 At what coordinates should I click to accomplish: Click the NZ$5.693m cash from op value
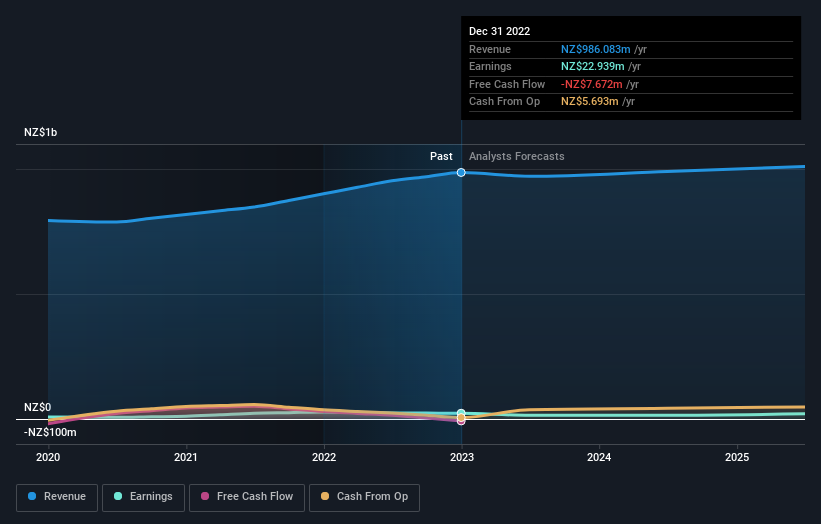[x=590, y=102]
